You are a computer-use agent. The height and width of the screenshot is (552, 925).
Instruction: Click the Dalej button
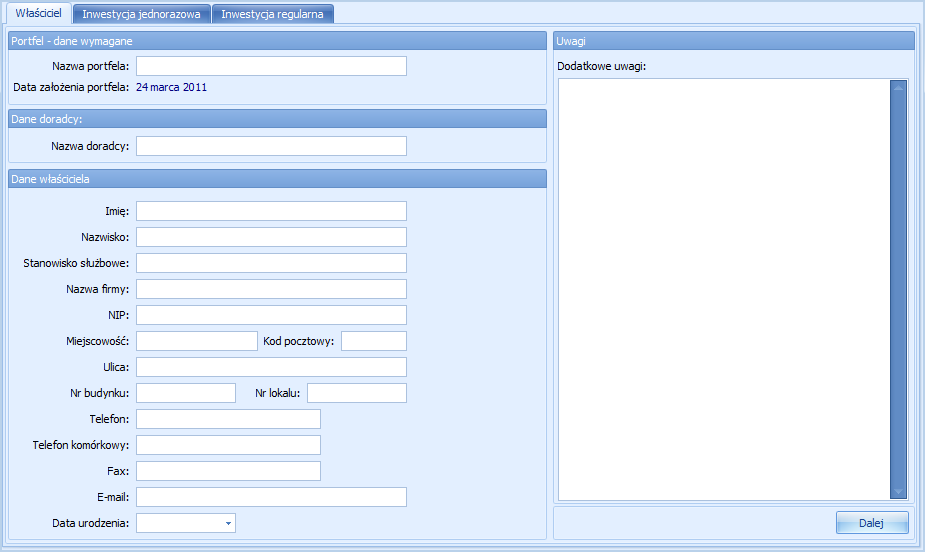click(872, 523)
